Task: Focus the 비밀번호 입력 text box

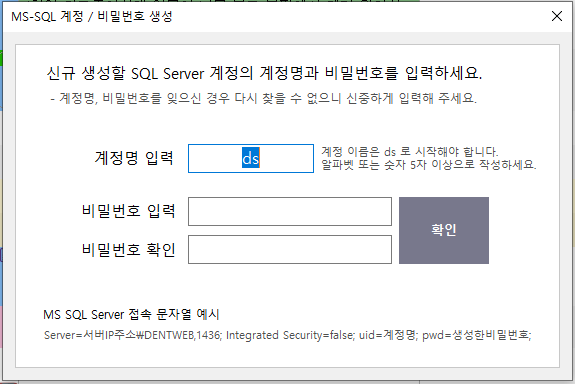Action: point(290,212)
